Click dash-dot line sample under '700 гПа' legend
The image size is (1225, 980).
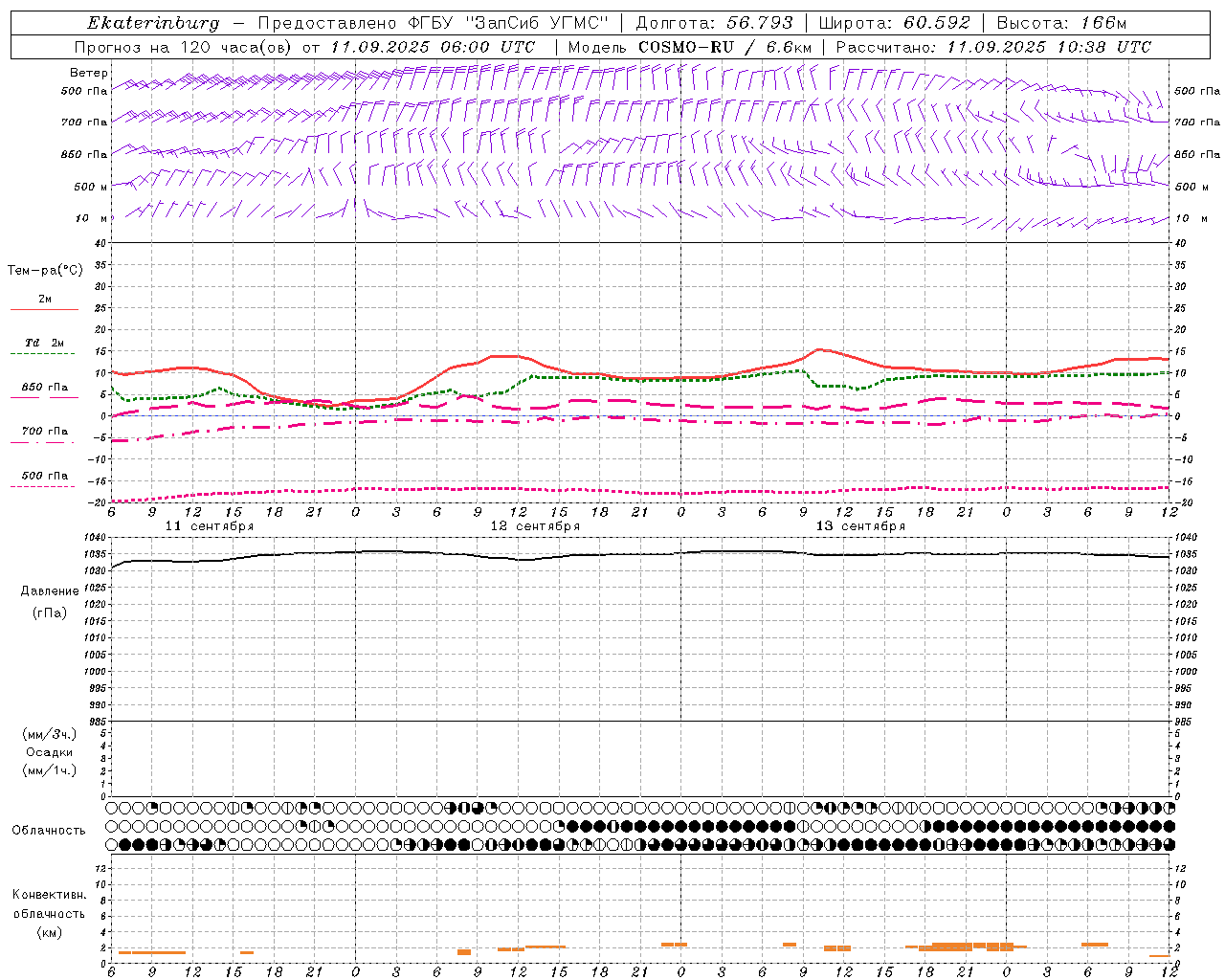[x=42, y=442]
